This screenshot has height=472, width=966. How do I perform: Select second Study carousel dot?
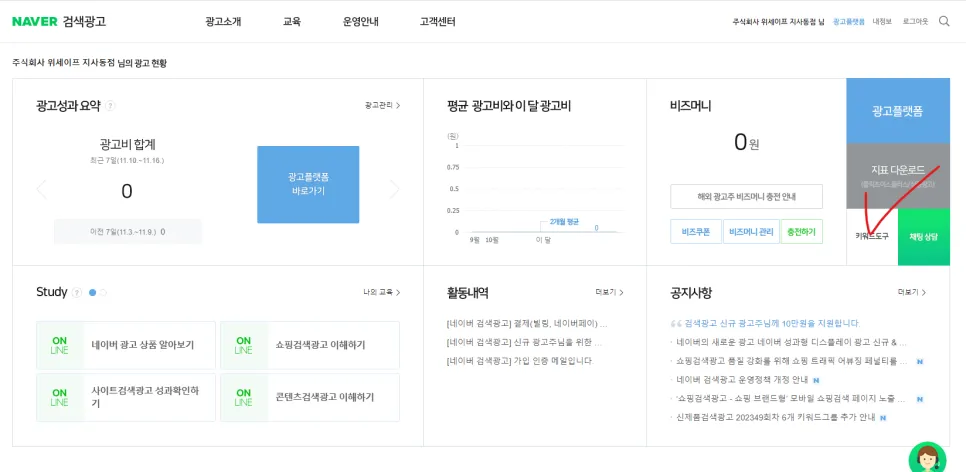tap(104, 293)
